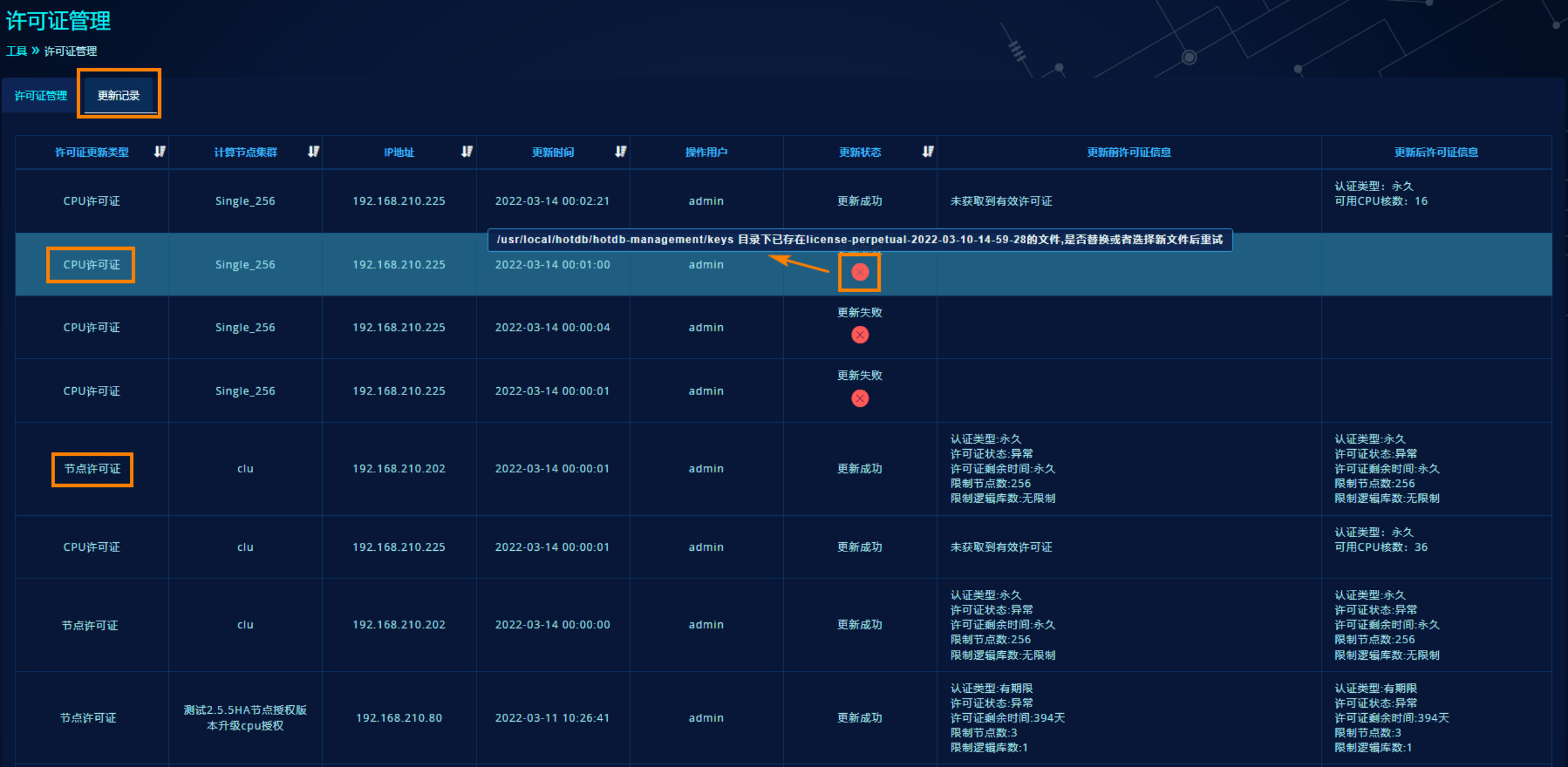This screenshot has height=767, width=1568.
Task: Switch to the 许可证管理 tab
Action: click(40, 96)
